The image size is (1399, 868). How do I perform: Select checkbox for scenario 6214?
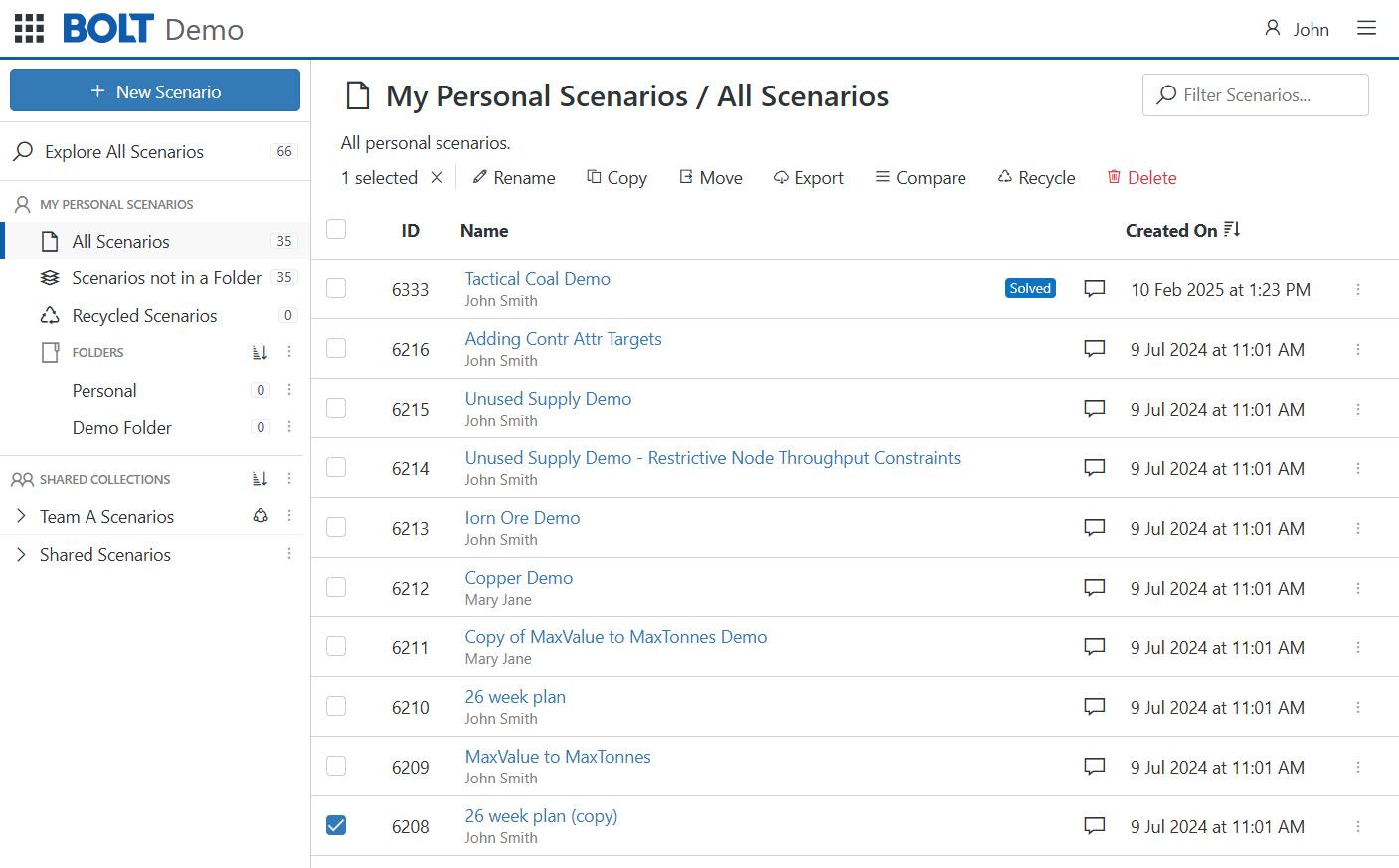pos(336,467)
